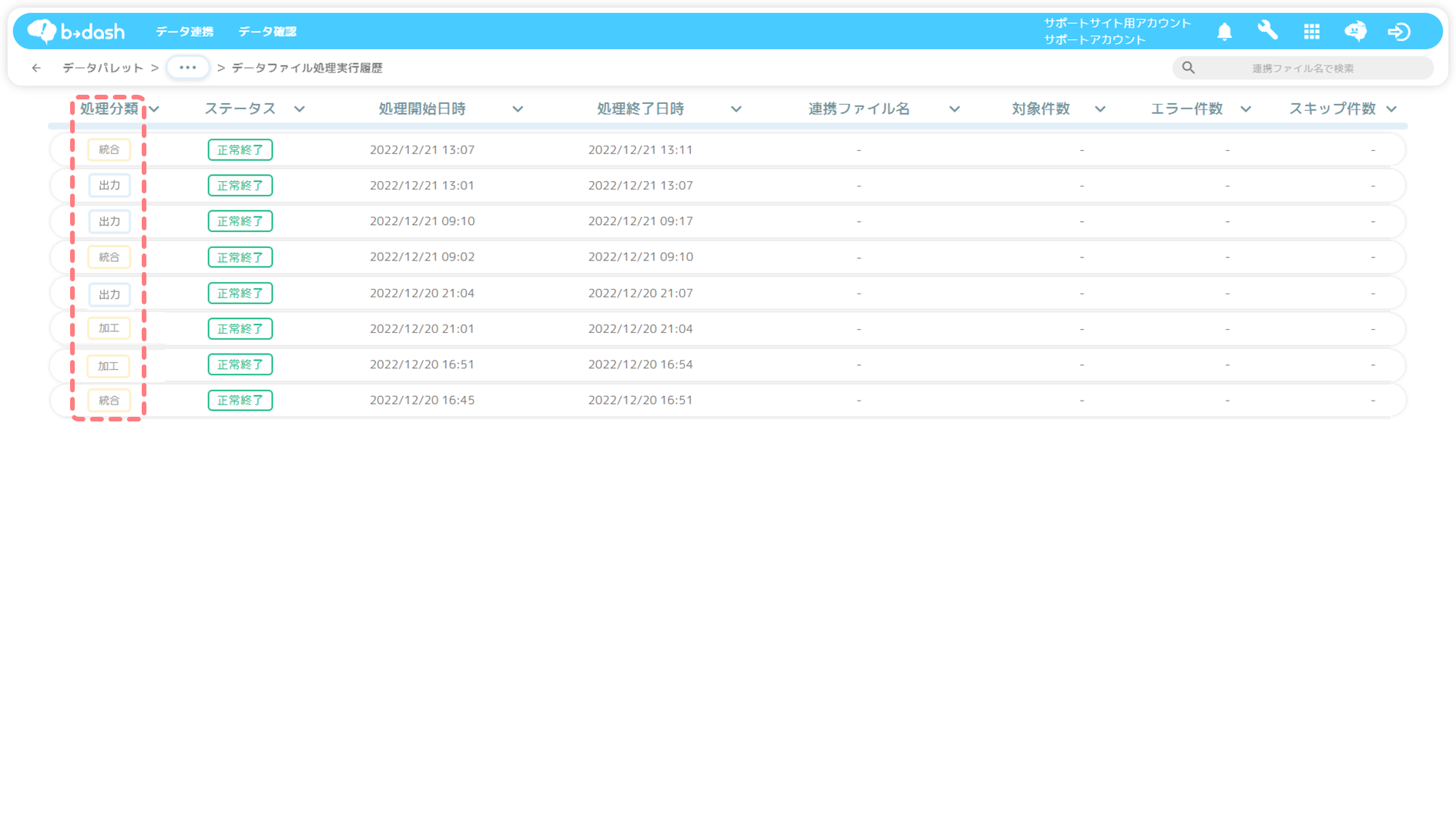Open the 連携ファイル名 column dropdown
Viewport: 1456px width, 819px height.
(x=954, y=109)
